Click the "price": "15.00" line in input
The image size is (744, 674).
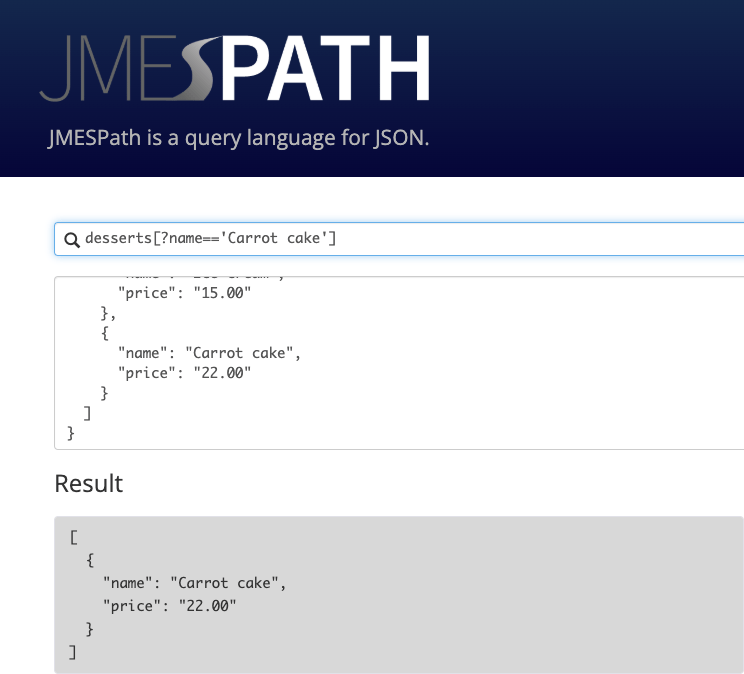[184, 293]
